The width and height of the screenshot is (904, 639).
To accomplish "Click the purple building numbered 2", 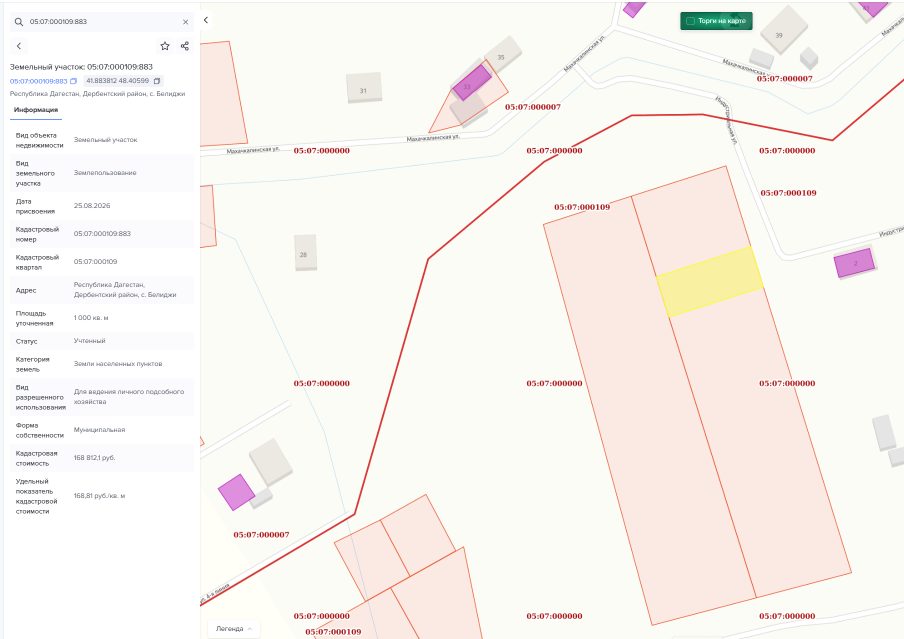I will point(854,262).
